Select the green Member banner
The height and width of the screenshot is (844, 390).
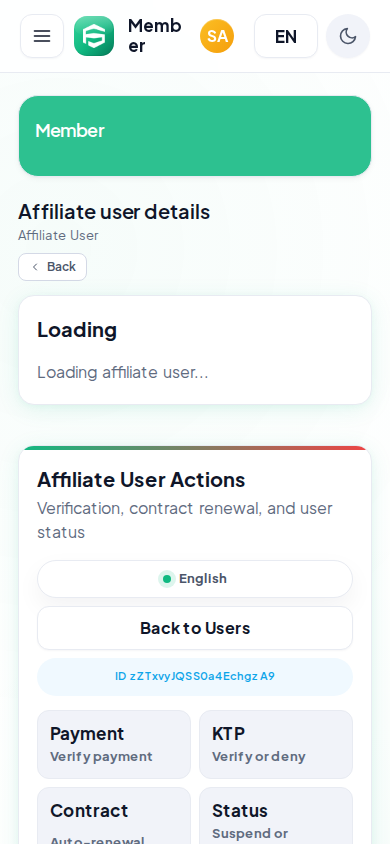(195, 136)
